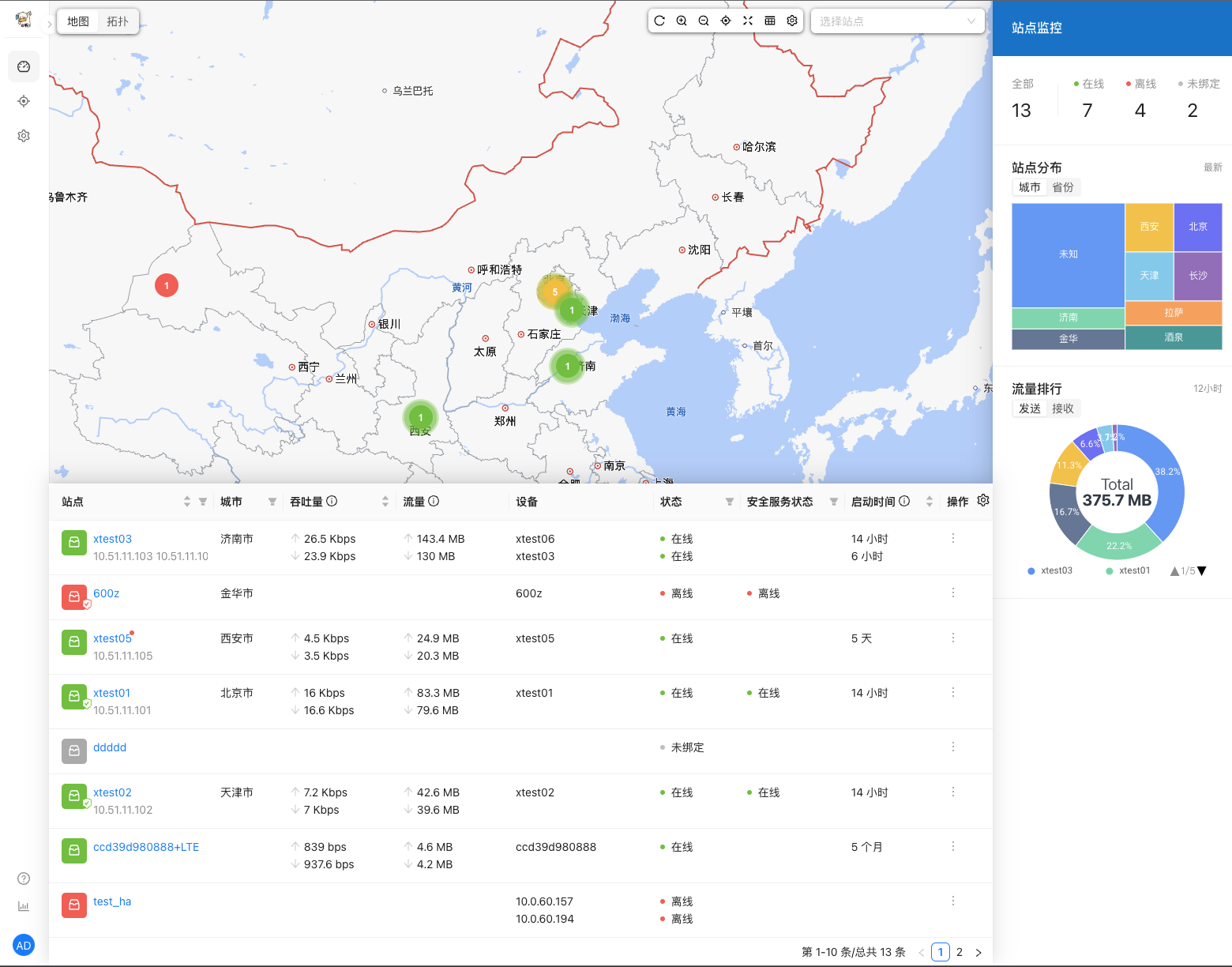Click 未知 block in distribution treemap

[1068, 254]
